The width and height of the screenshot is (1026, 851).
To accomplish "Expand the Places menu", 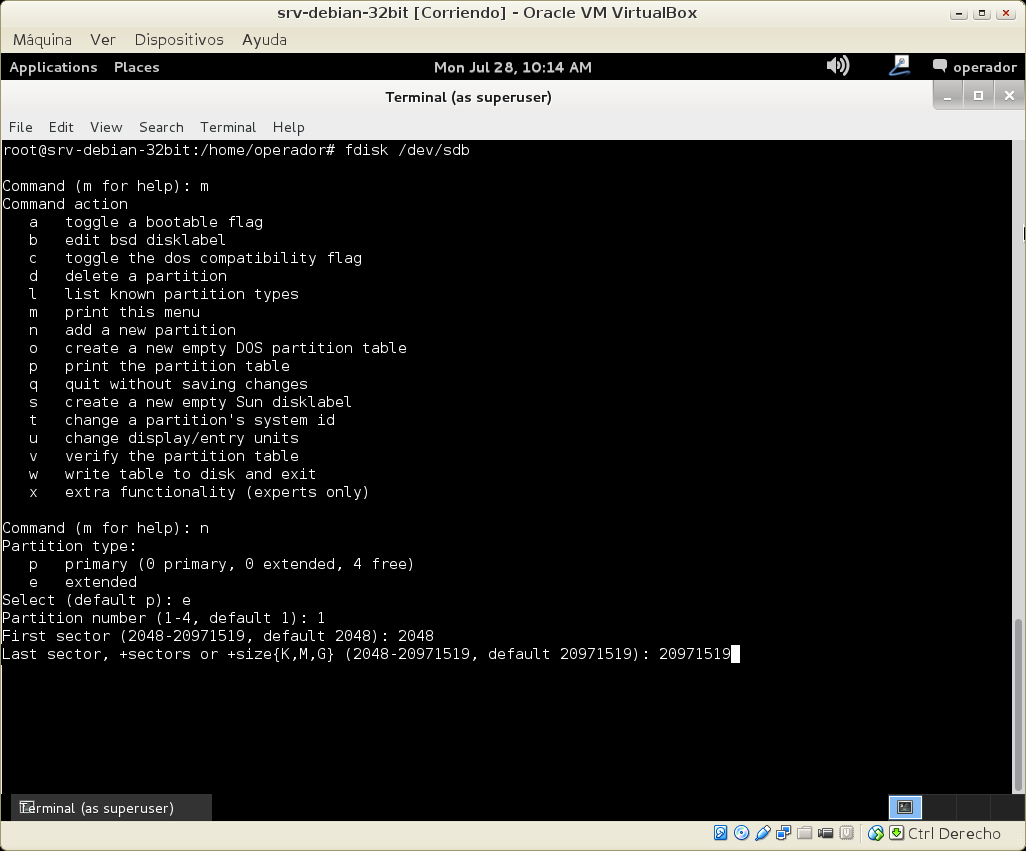I will [x=136, y=67].
